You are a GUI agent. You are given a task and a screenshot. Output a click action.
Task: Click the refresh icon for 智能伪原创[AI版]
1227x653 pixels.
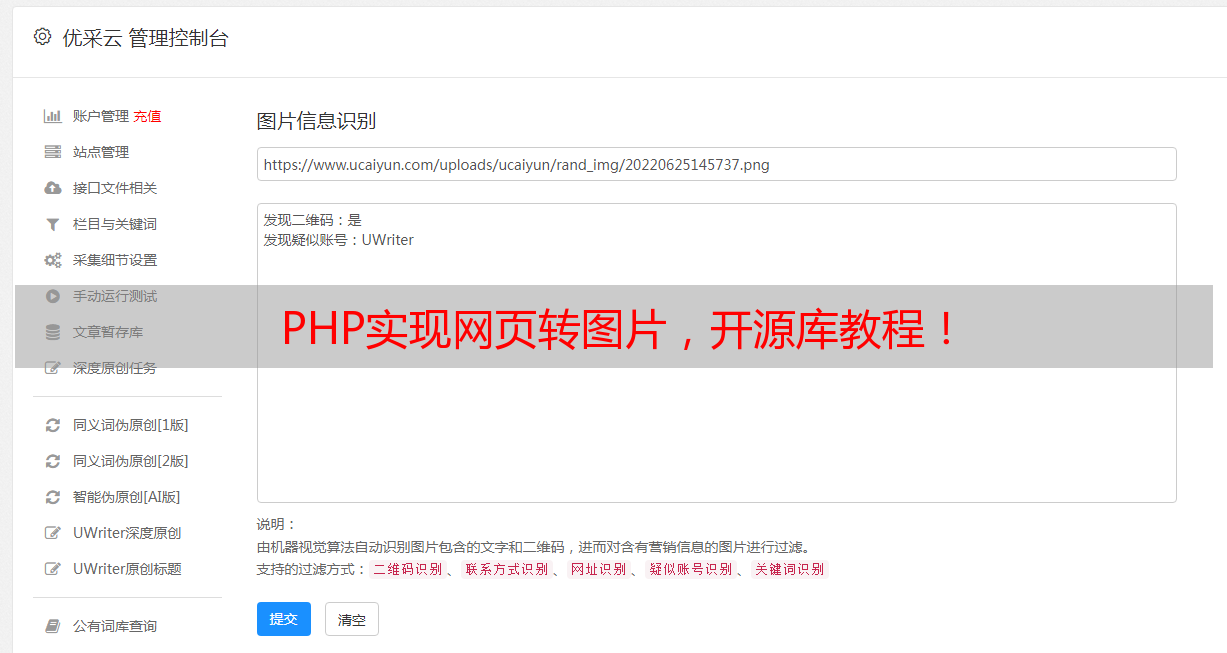pyautogui.click(x=53, y=497)
